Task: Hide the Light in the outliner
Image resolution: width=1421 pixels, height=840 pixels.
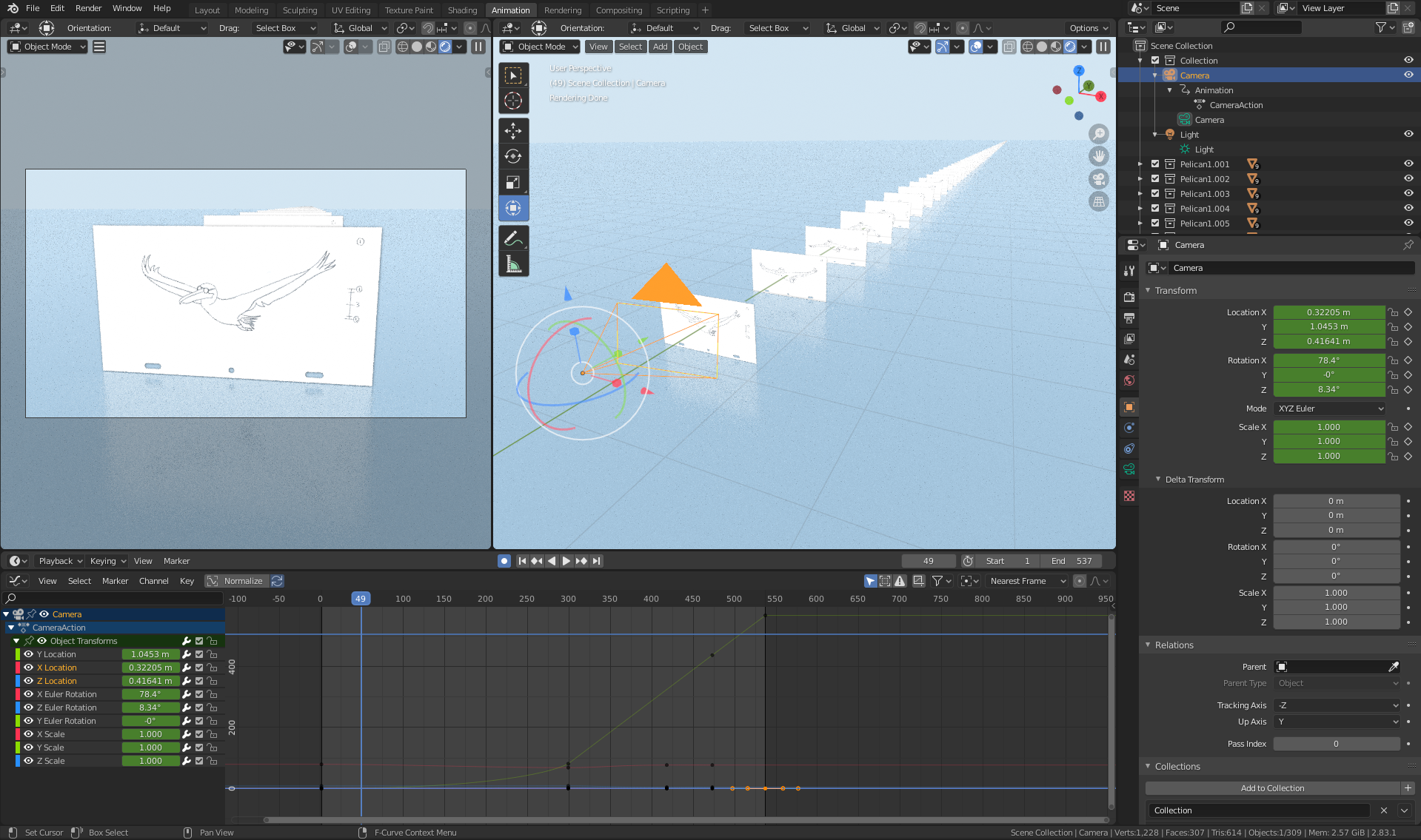Action: point(1408,134)
